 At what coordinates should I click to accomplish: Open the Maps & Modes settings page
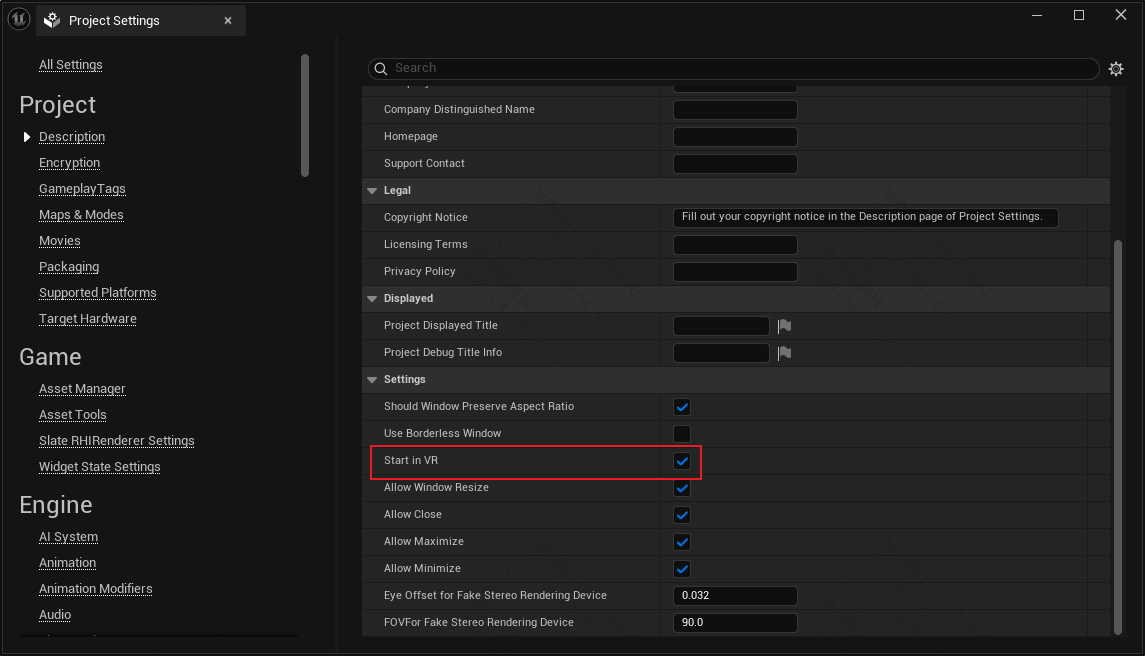tap(81, 215)
